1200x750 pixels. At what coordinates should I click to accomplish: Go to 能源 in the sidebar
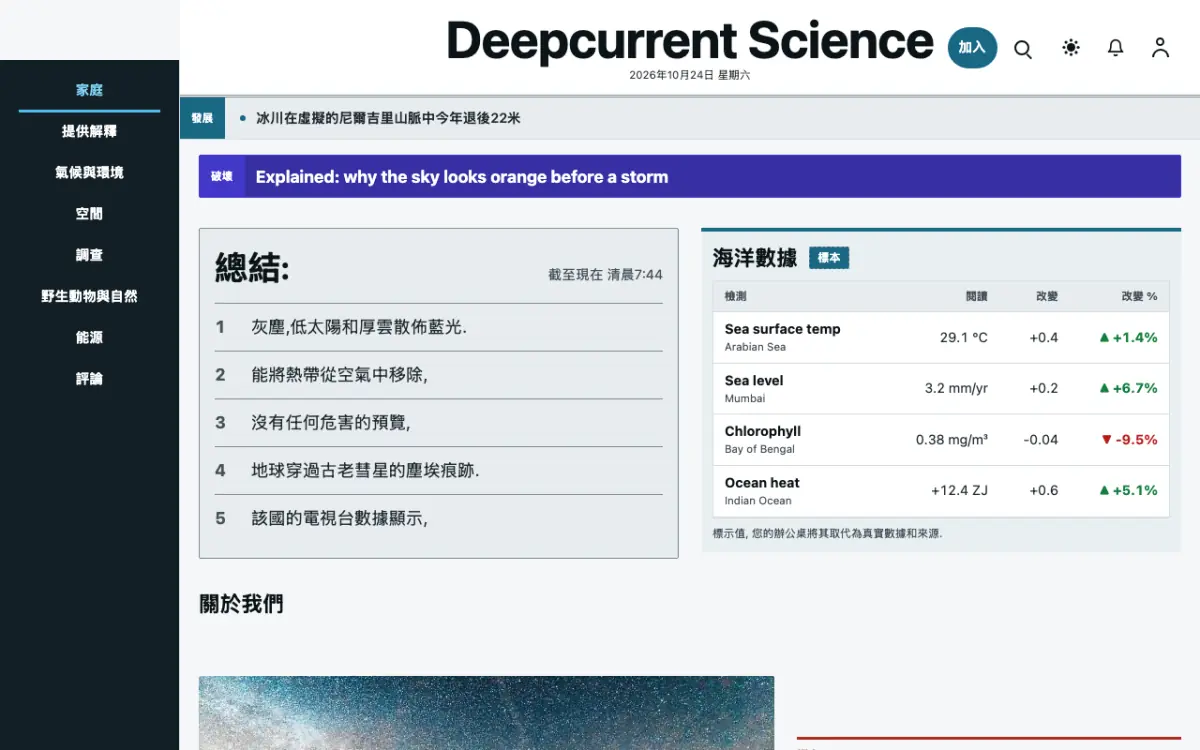[x=89, y=337]
